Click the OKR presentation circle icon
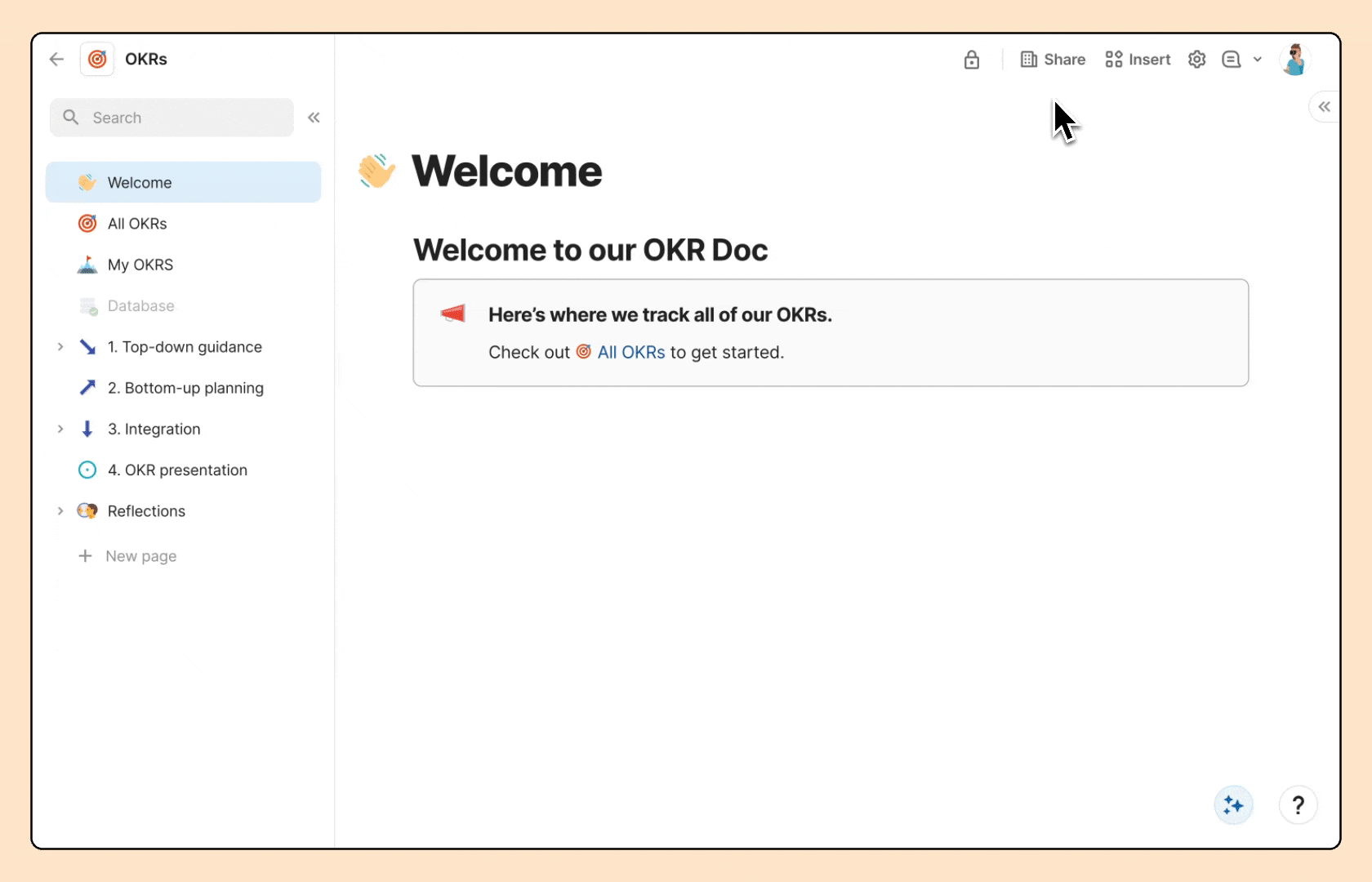The height and width of the screenshot is (882, 1372). (x=87, y=470)
